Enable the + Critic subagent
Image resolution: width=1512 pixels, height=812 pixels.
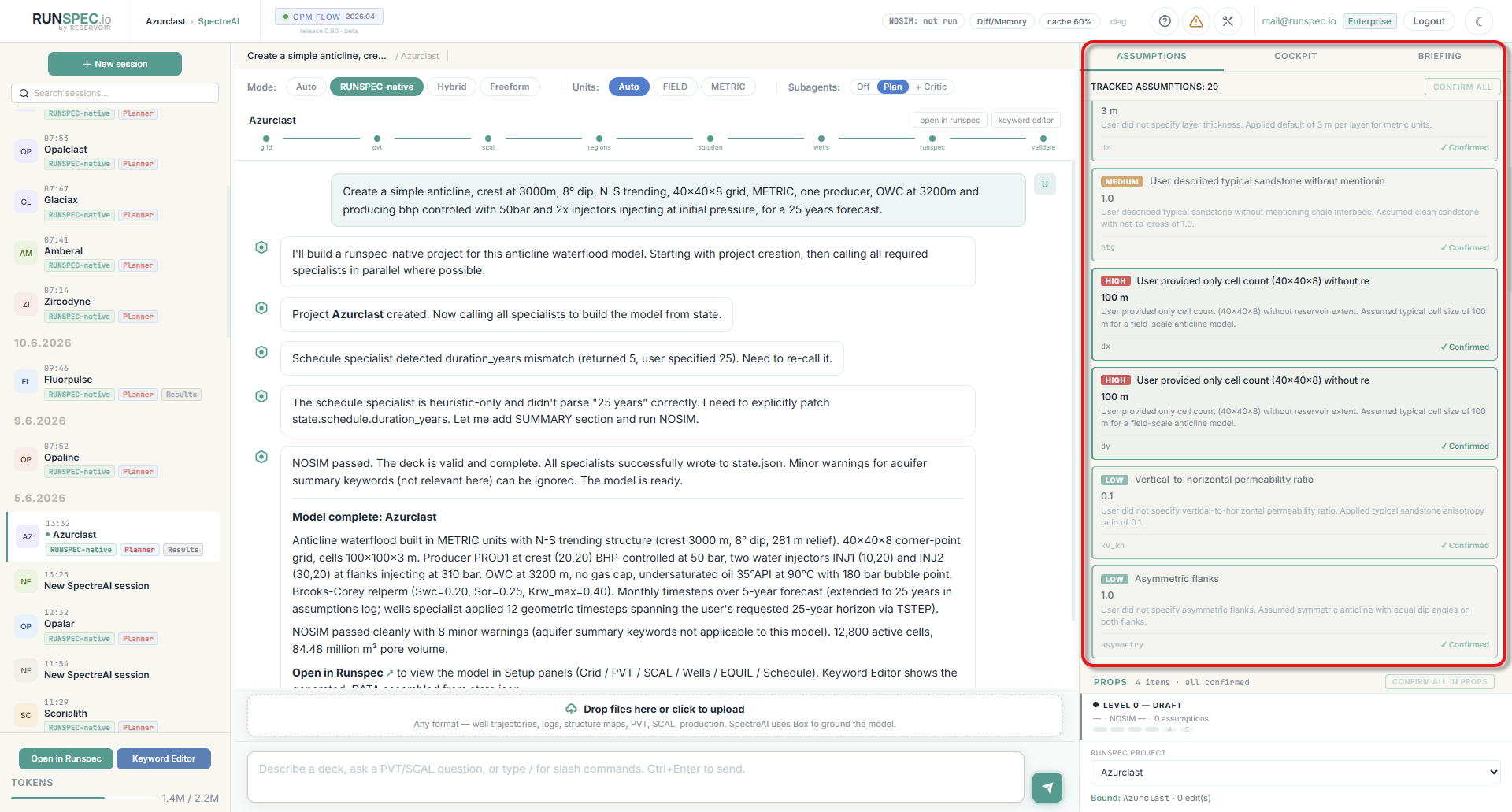[x=932, y=87]
